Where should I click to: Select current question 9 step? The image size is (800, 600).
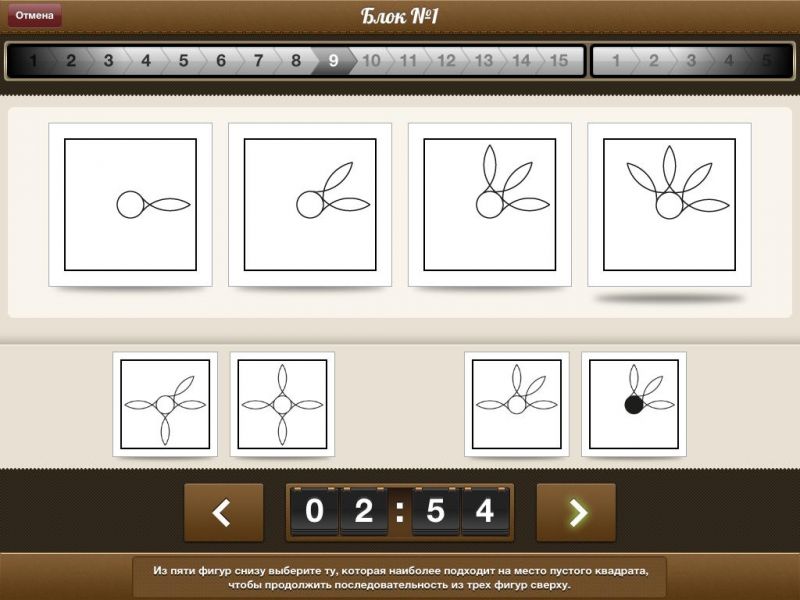[x=333, y=61]
